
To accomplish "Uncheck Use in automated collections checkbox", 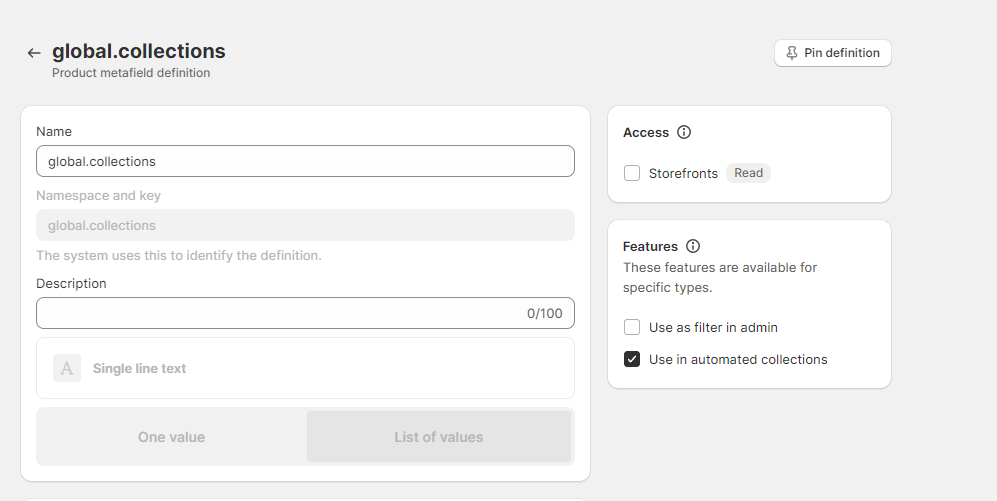I will pos(632,359).
